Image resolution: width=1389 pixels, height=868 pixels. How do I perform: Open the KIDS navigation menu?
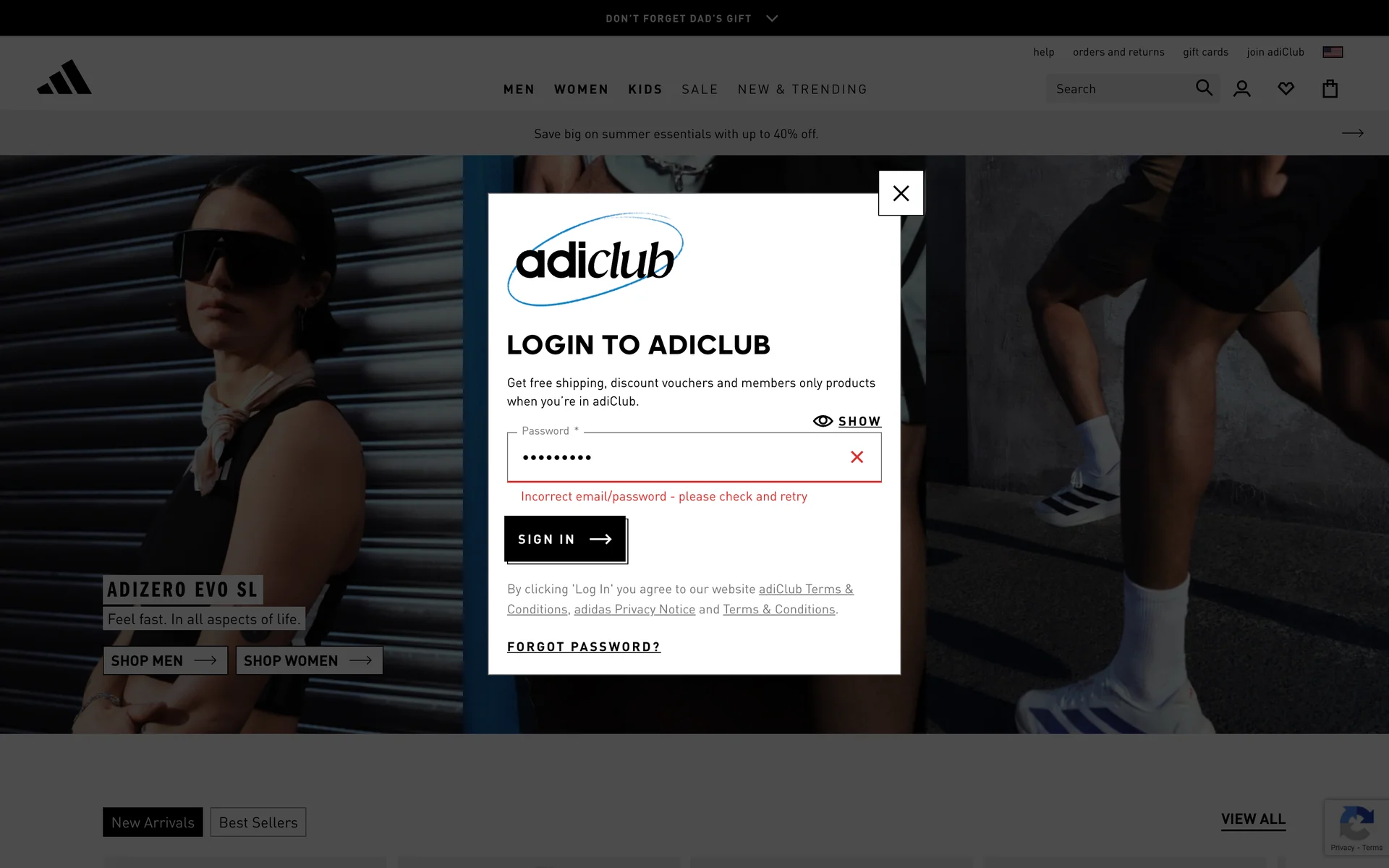645,89
